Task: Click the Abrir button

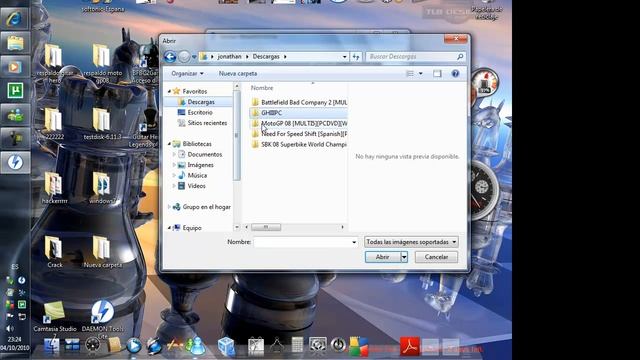Action: 382,257
